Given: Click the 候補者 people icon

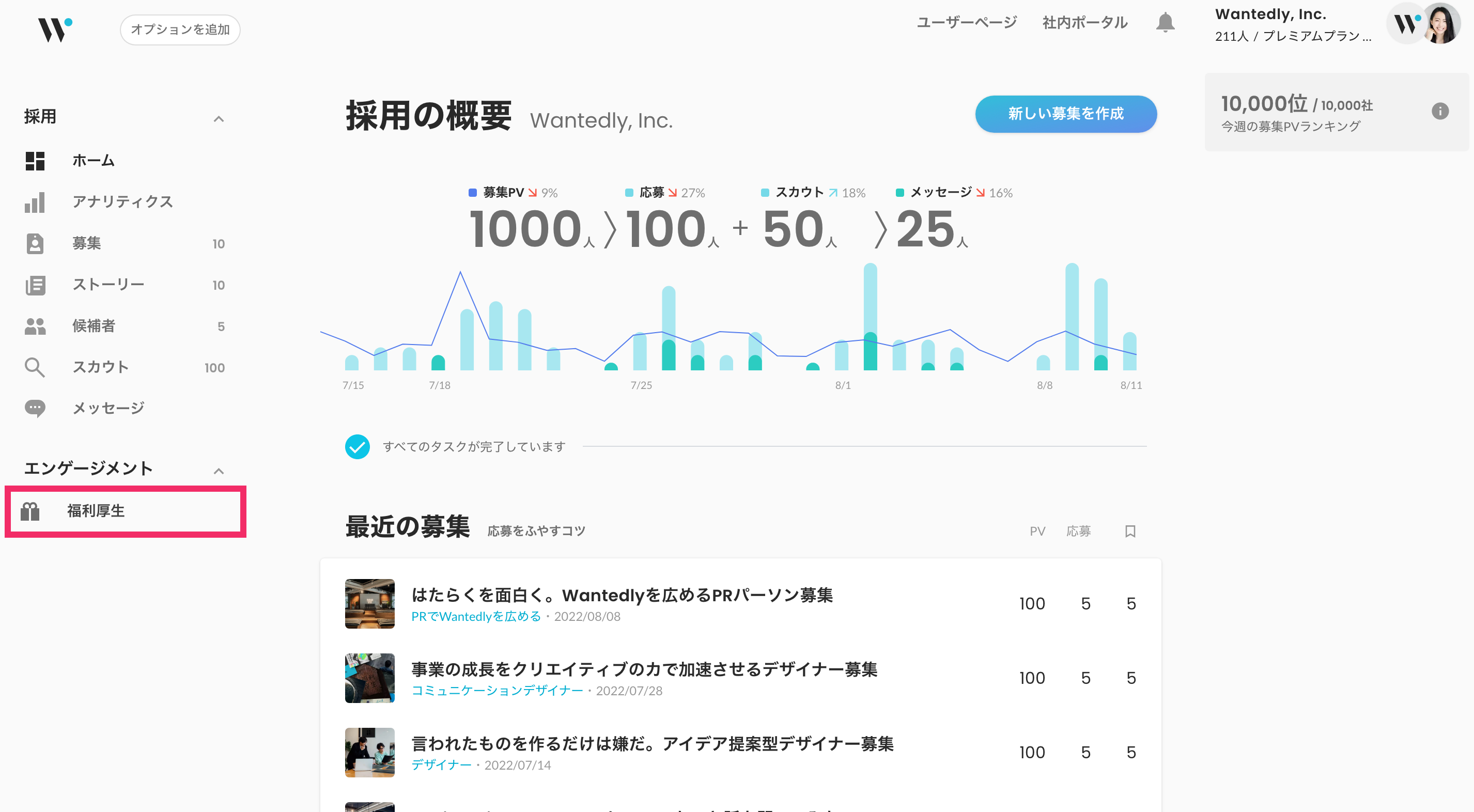Looking at the screenshot, I should click(x=35, y=325).
